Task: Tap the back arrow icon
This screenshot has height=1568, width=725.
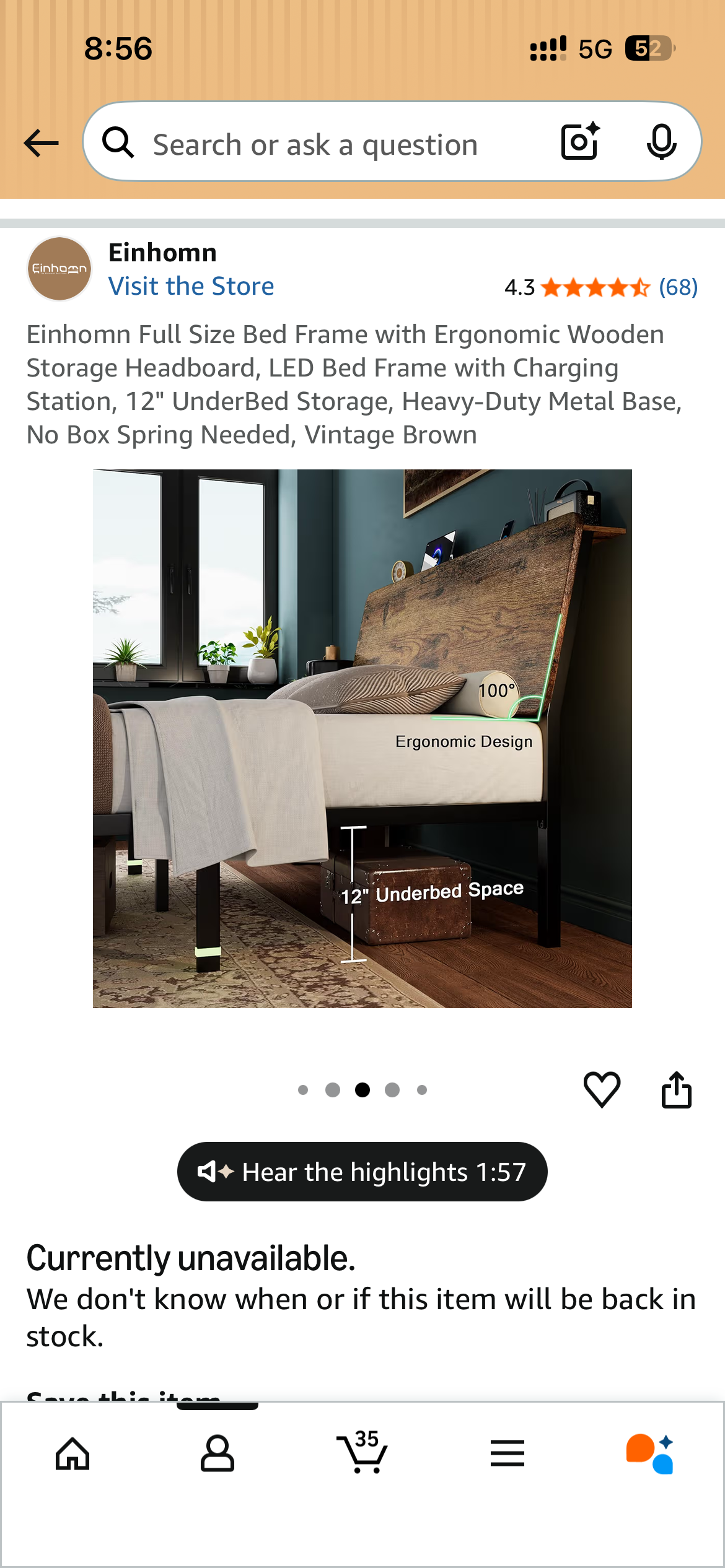Action: coord(41,143)
